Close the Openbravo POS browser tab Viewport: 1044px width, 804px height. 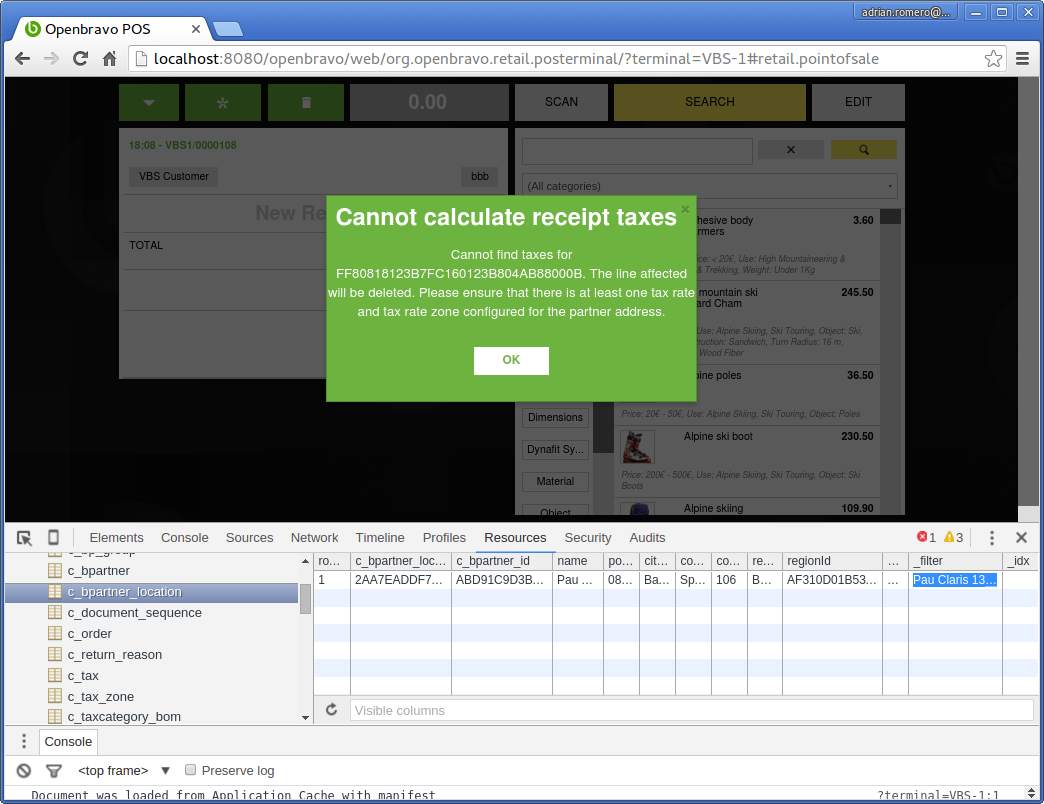click(x=196, y=29)
